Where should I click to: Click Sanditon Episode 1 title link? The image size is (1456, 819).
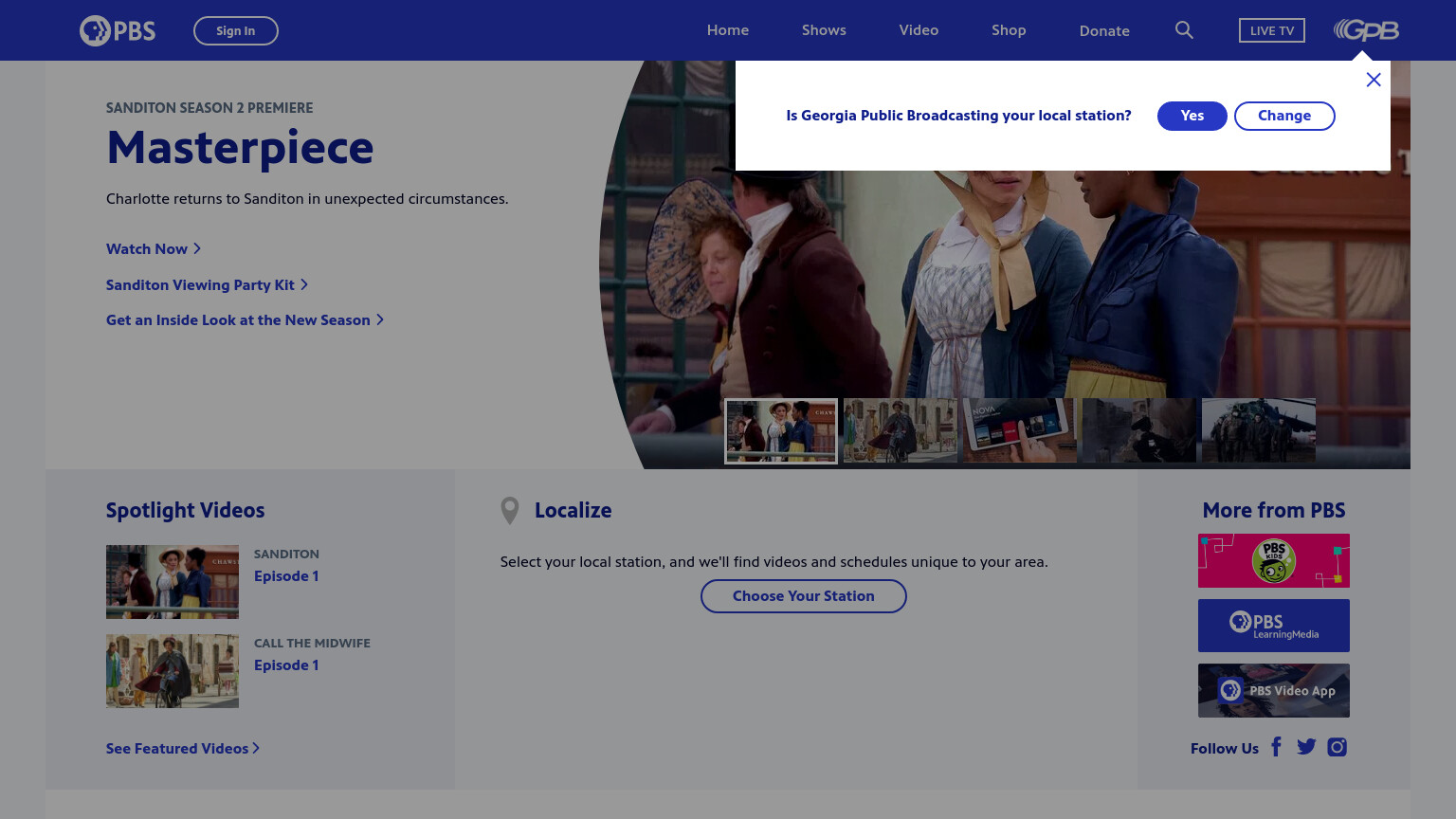pyautogui.click(x=286, y=575)
